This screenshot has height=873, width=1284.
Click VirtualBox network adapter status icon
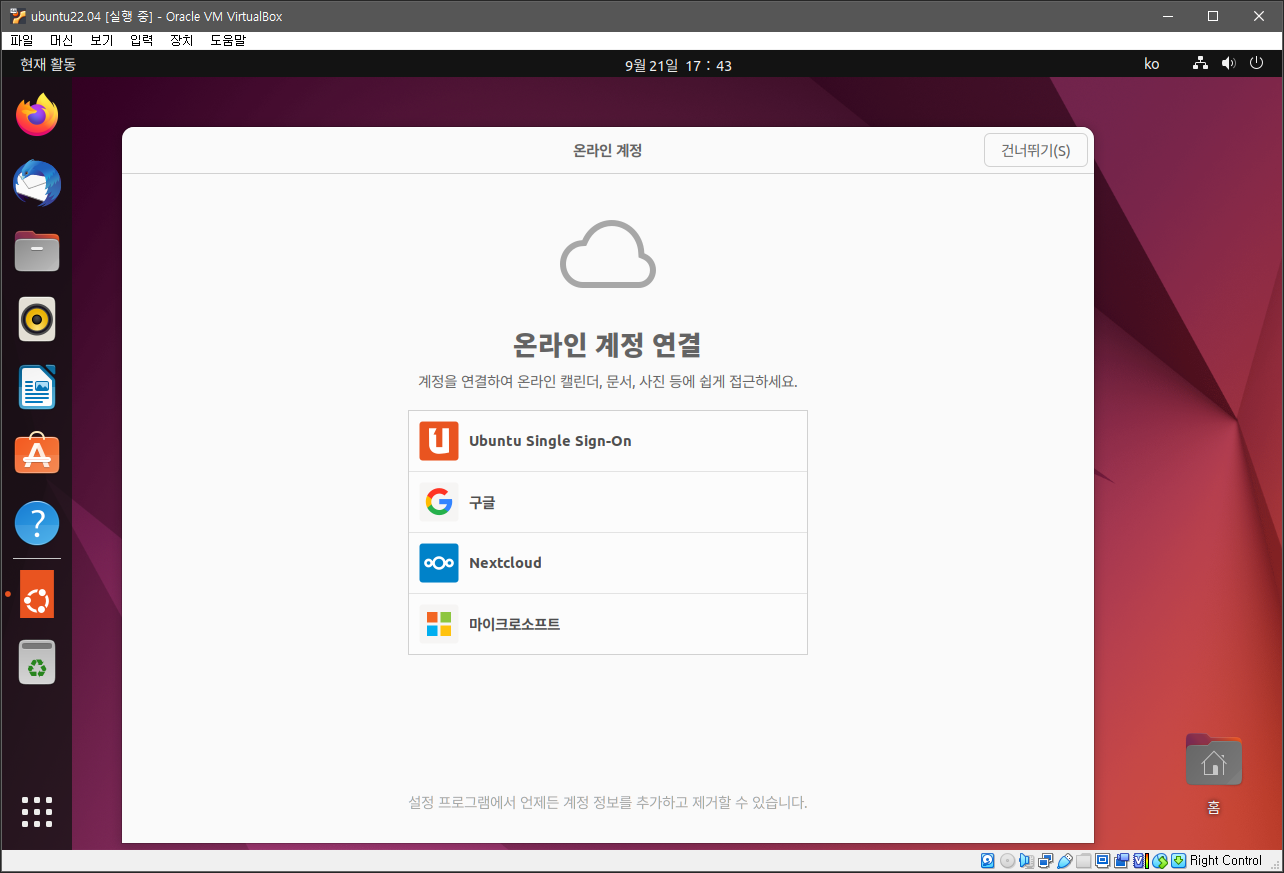1045,860
